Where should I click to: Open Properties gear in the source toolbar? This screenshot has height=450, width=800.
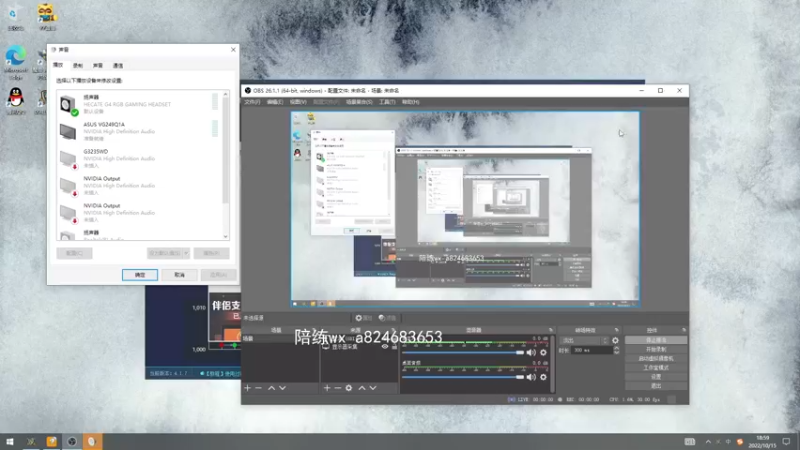click(363, 318)
